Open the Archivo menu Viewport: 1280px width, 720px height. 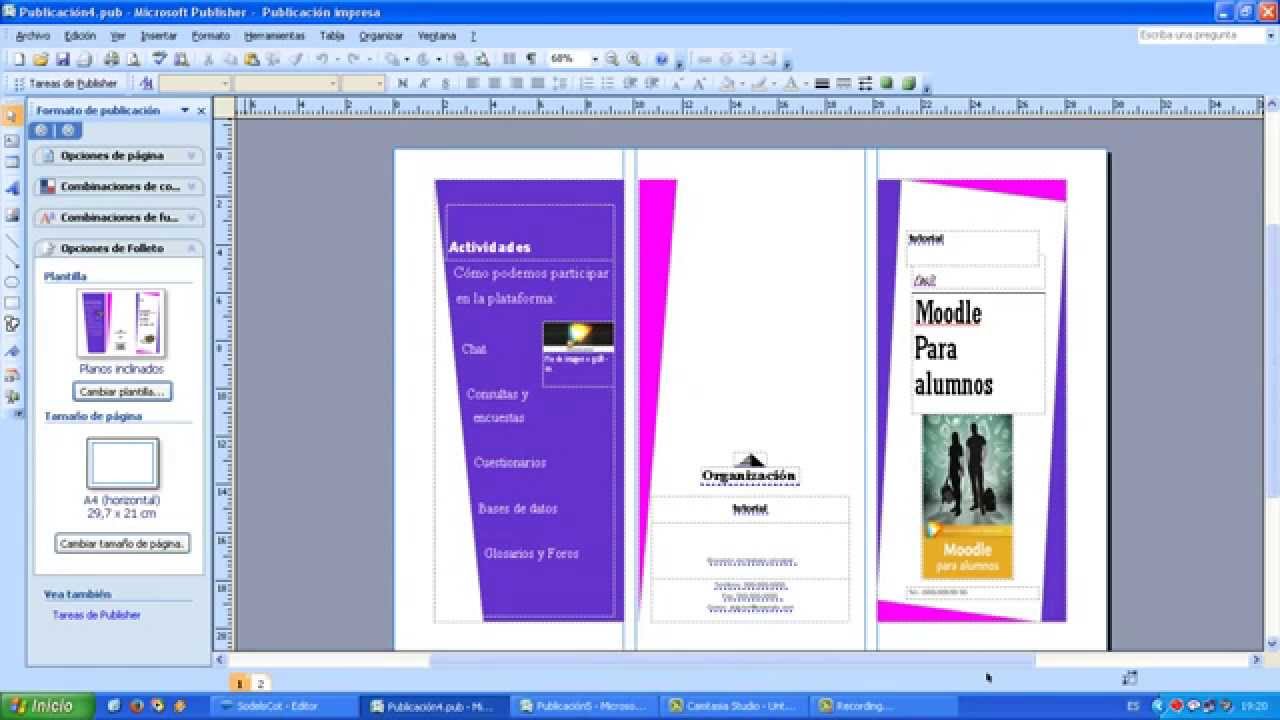[33, 36]
